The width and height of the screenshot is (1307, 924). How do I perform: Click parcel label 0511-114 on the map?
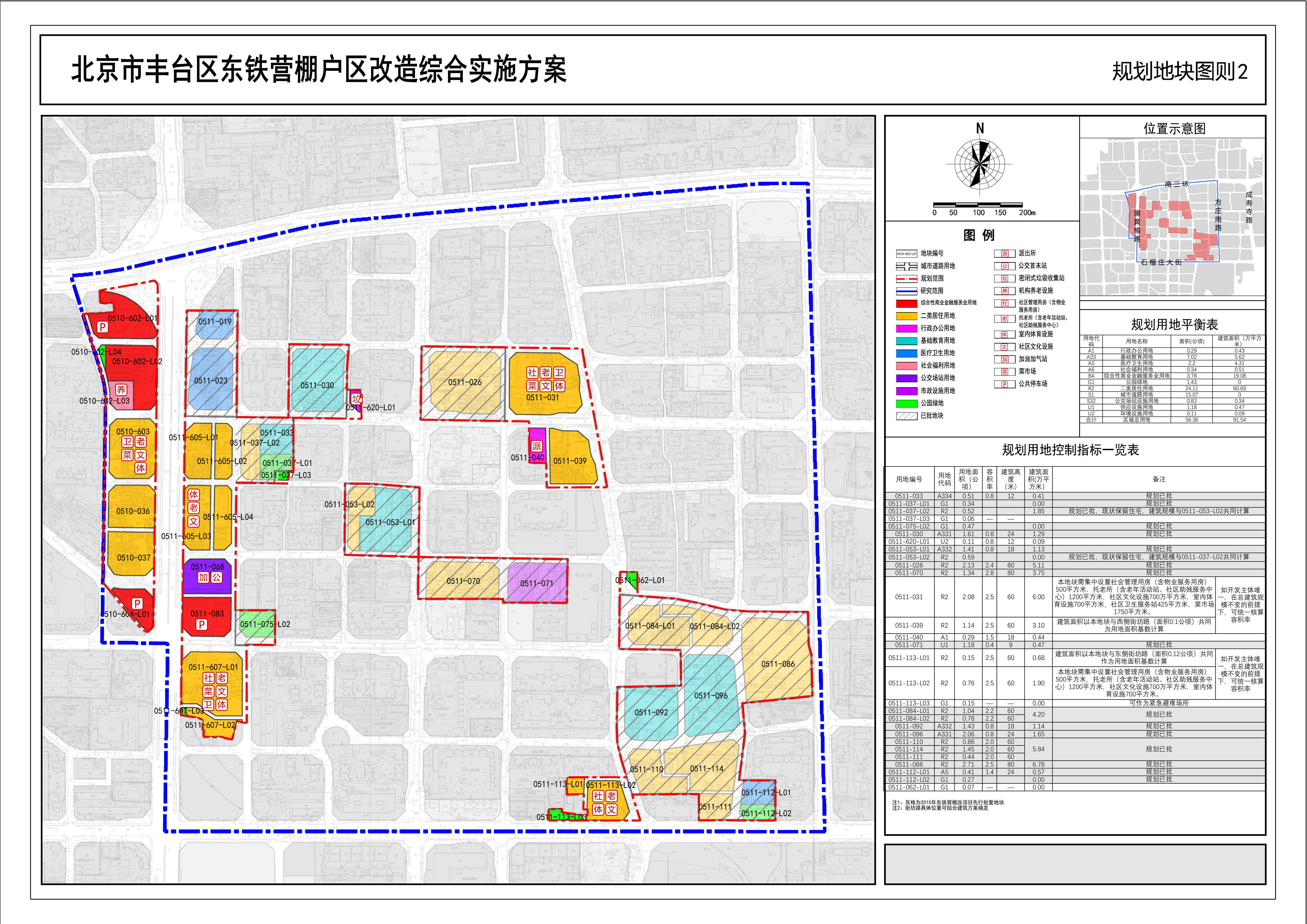coord(707,769)
